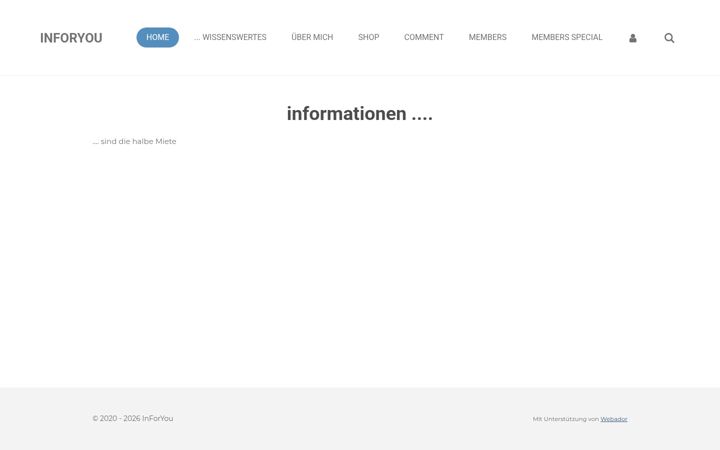The height and width of the screenshot is (450, 720).
Task: Go to the HOME menu item
Action: click(158, 37)
